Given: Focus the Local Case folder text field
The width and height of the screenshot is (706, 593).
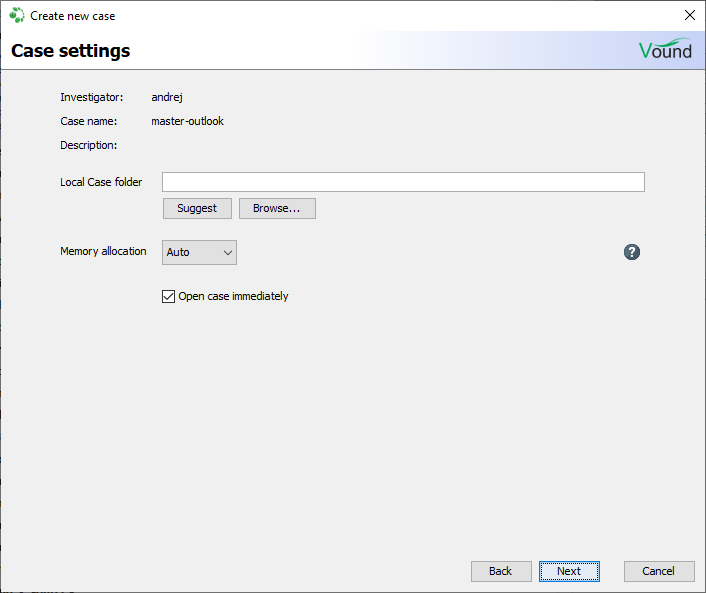Looking at the screenshot, I should pos(403,182).
